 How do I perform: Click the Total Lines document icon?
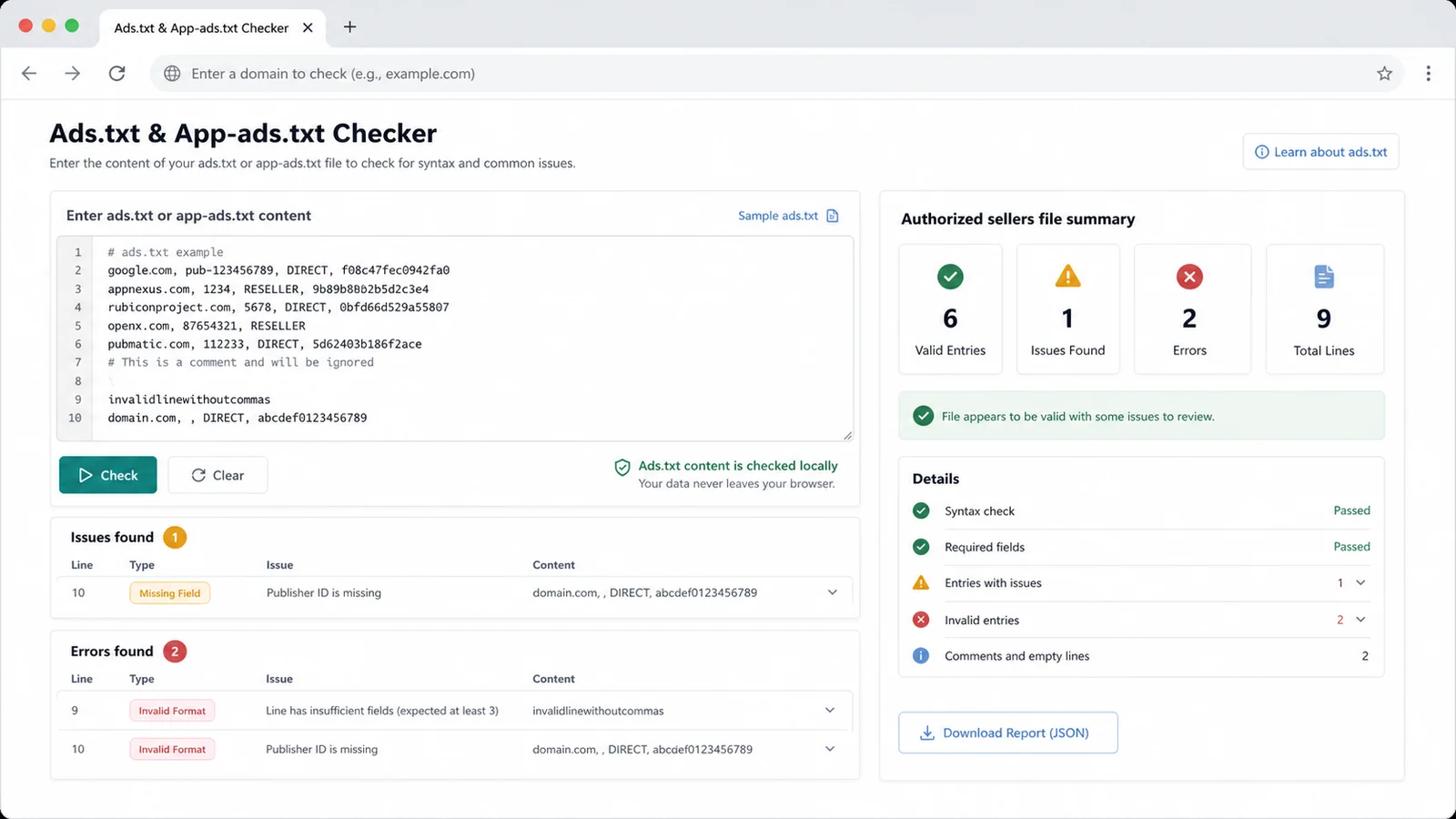tap(1324, 277)
